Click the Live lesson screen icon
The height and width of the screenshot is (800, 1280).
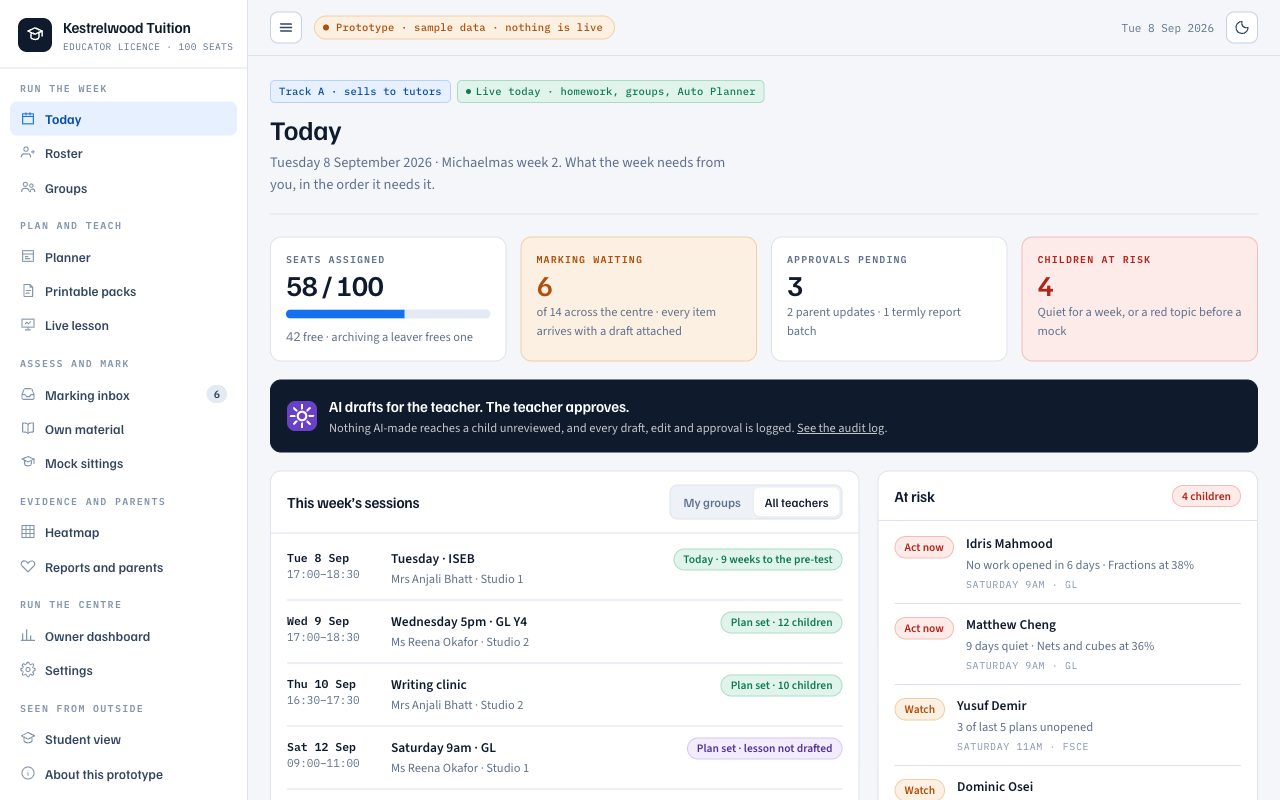(x=28, y=325)
